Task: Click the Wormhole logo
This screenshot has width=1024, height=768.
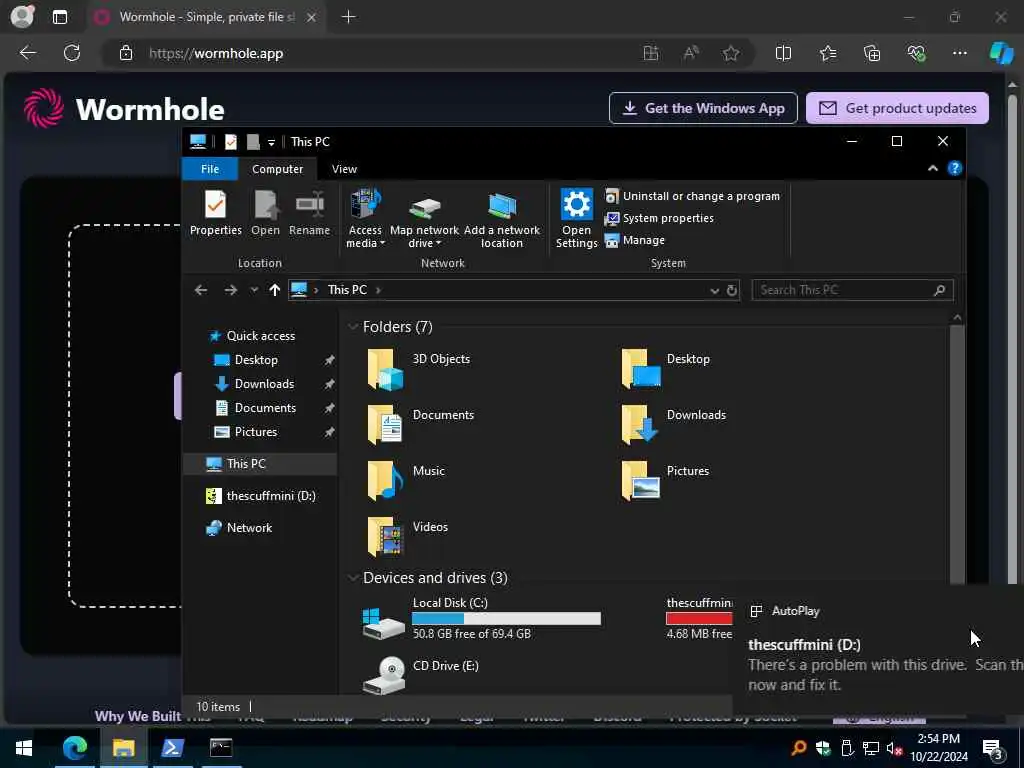Action: click(x=124, y=108)
